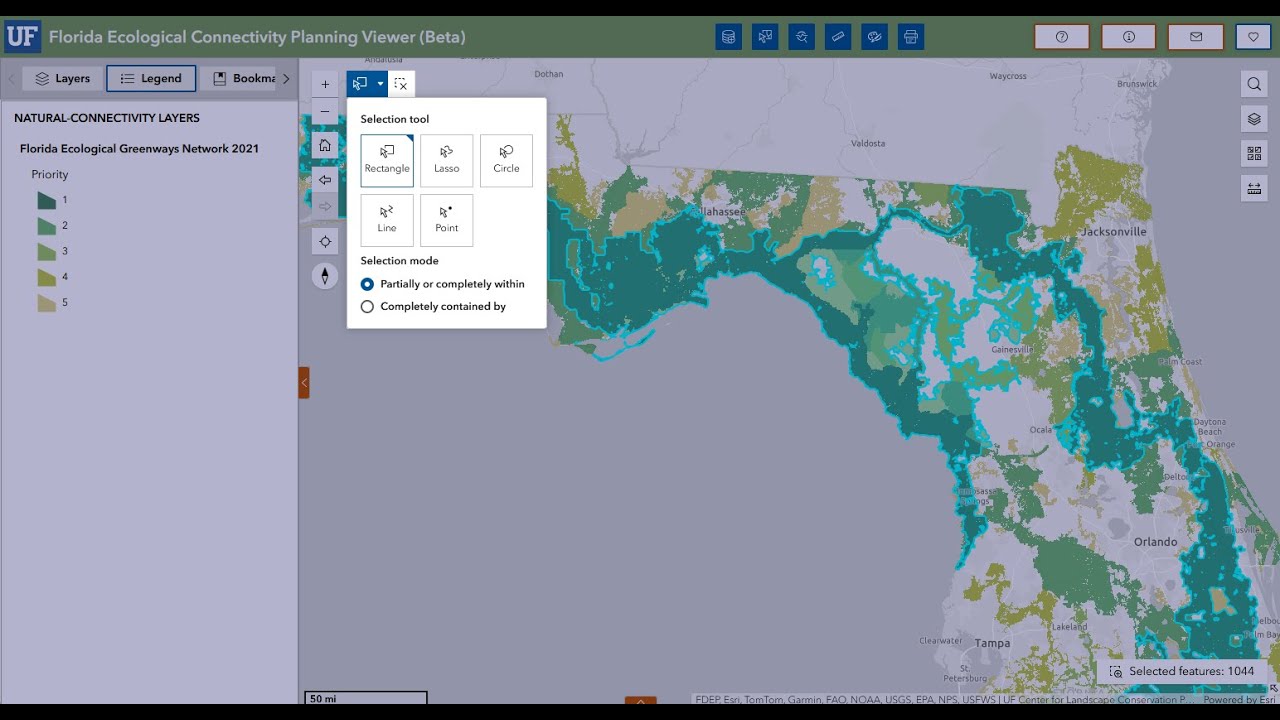Choose the Lasso selection tool
Viewport: 1280px width, 720px height.
(x=447, y=160)
